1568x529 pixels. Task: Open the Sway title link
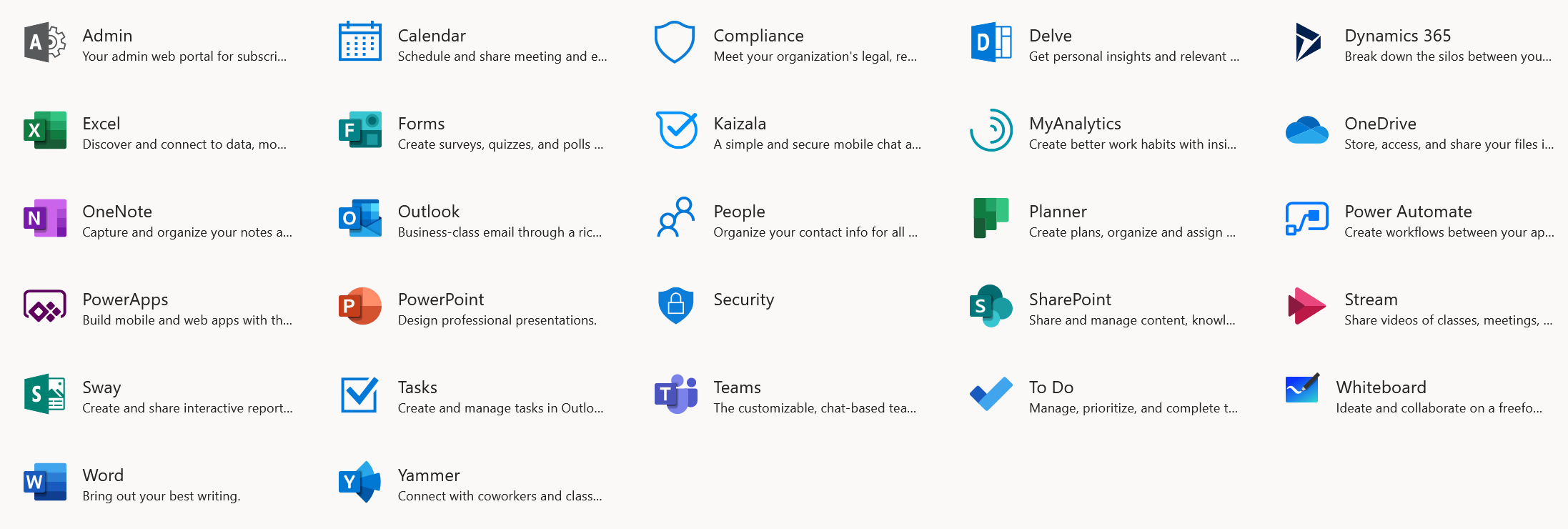(101, 387)
